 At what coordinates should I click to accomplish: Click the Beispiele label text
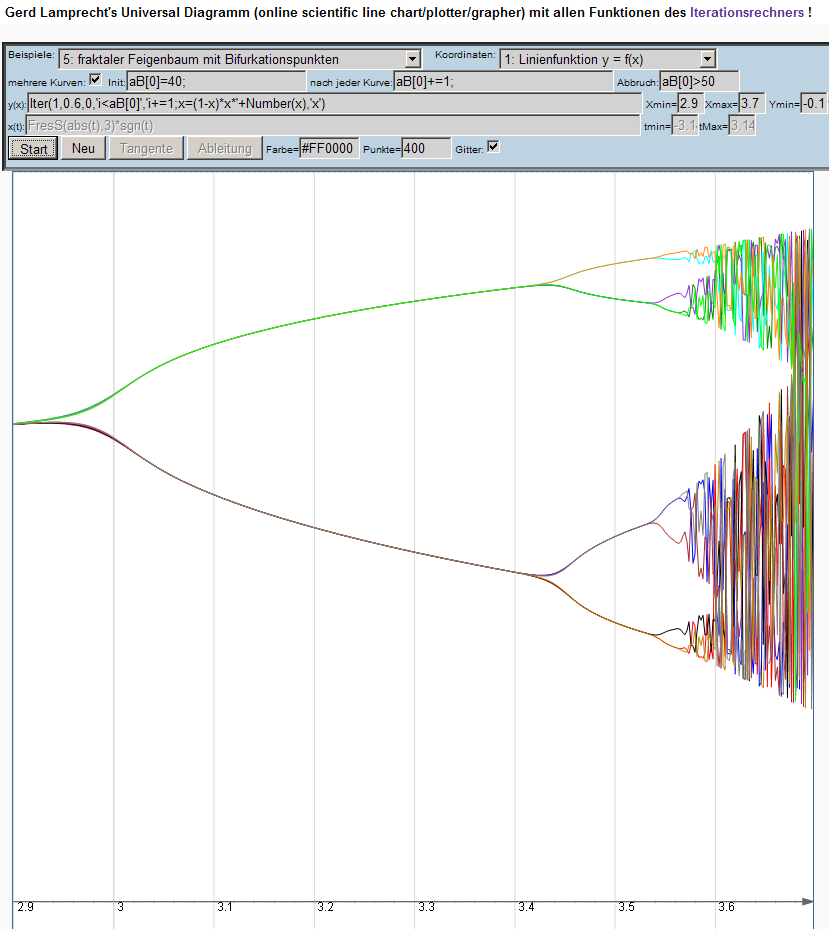[x=31, y=55]
